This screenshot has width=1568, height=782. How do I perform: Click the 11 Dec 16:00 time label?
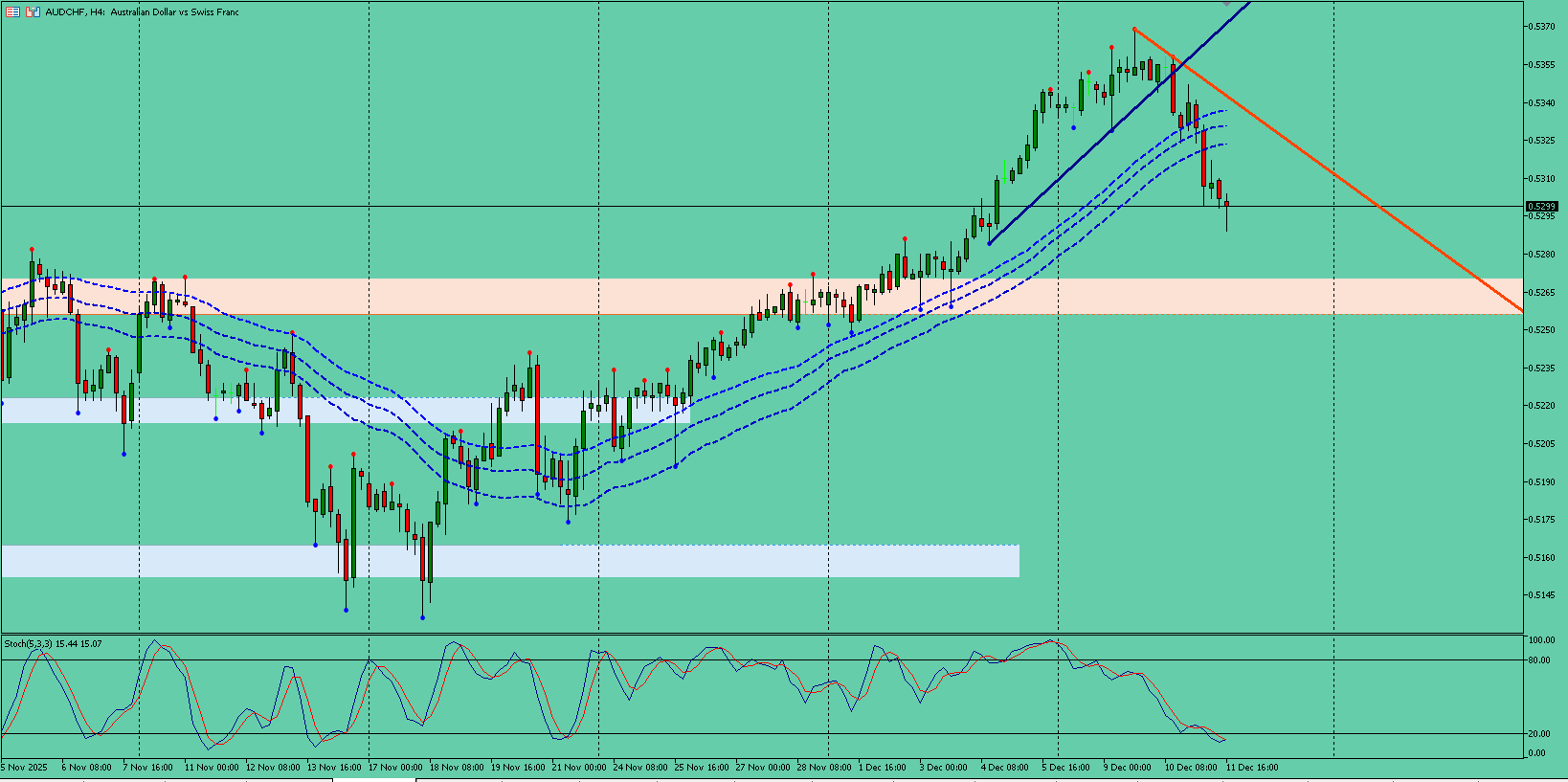point(1252,767)
